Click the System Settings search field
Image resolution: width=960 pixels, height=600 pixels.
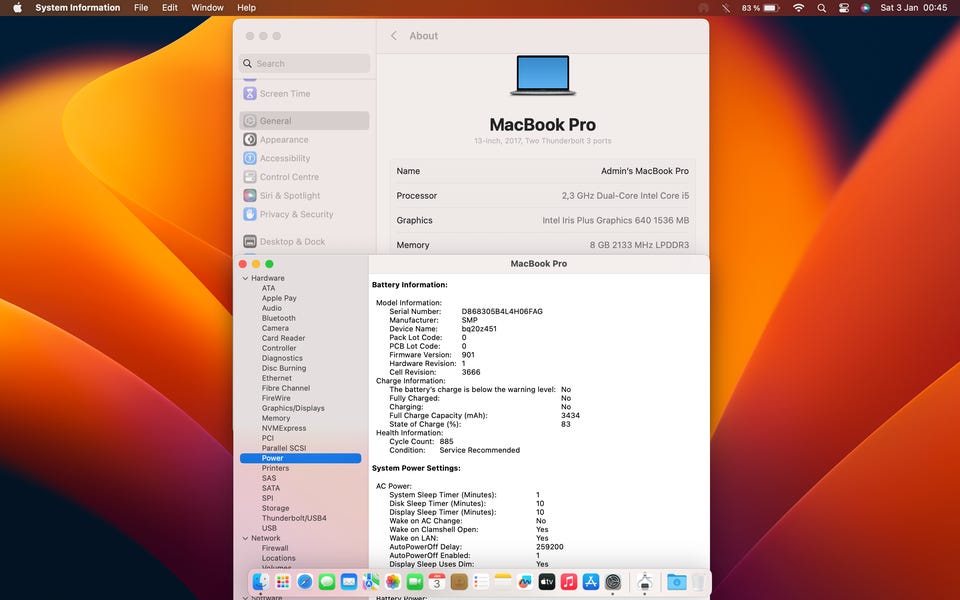point(305,64)
